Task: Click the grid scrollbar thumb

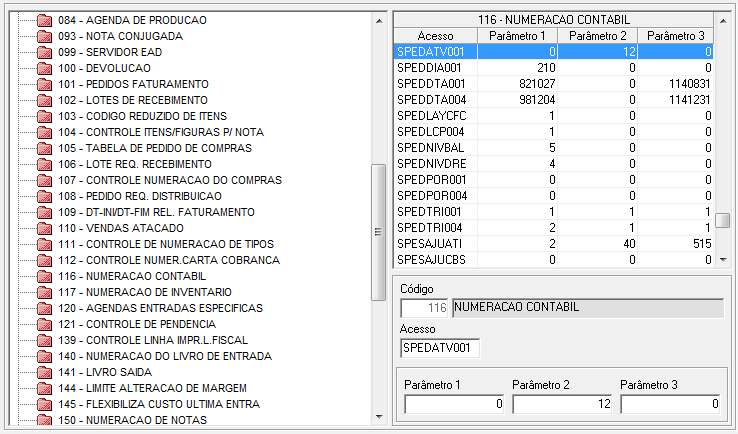Action: coord(722,220)
